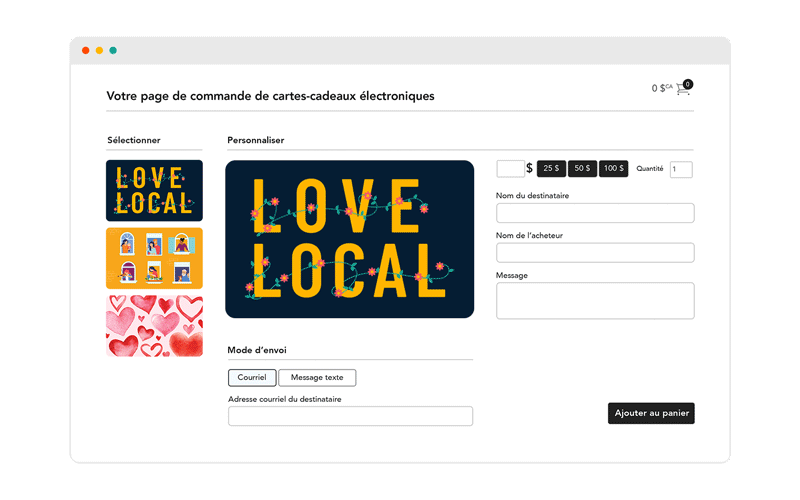Click the Mode d'envoi heading
This screenshot has height=500, width=800.
[257, 350]
